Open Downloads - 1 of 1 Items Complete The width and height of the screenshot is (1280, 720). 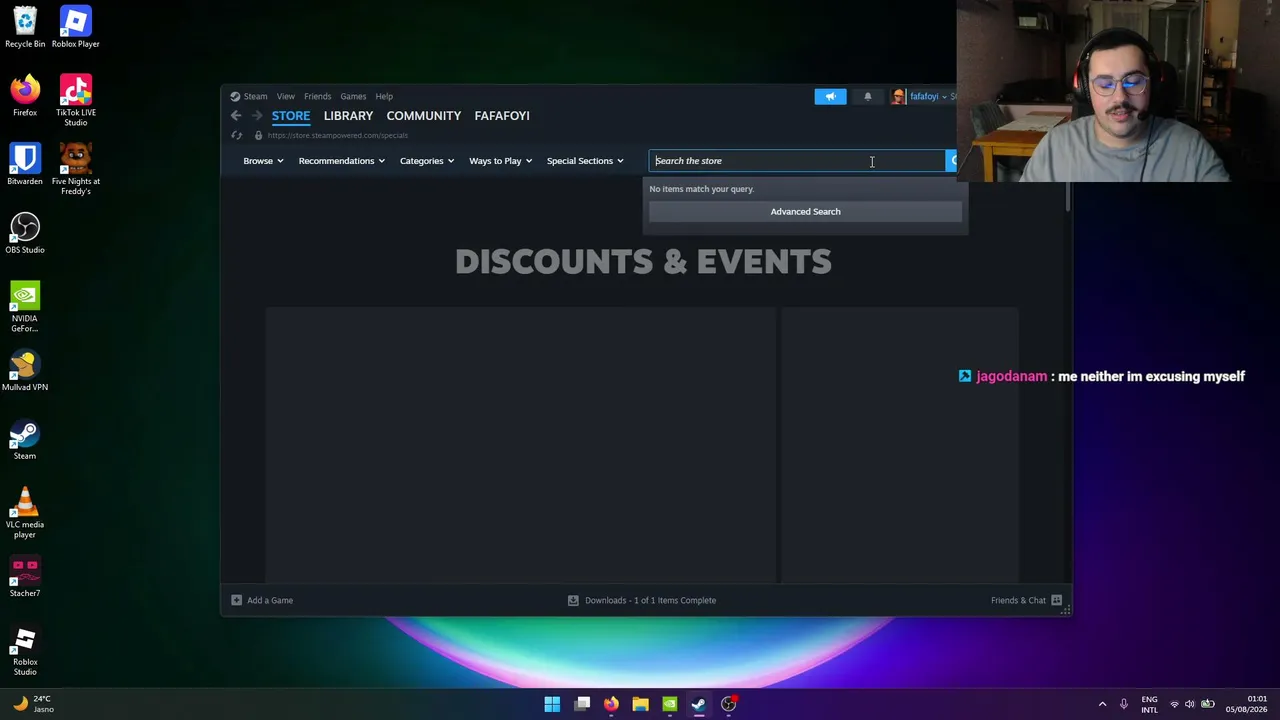pos(650,600)
